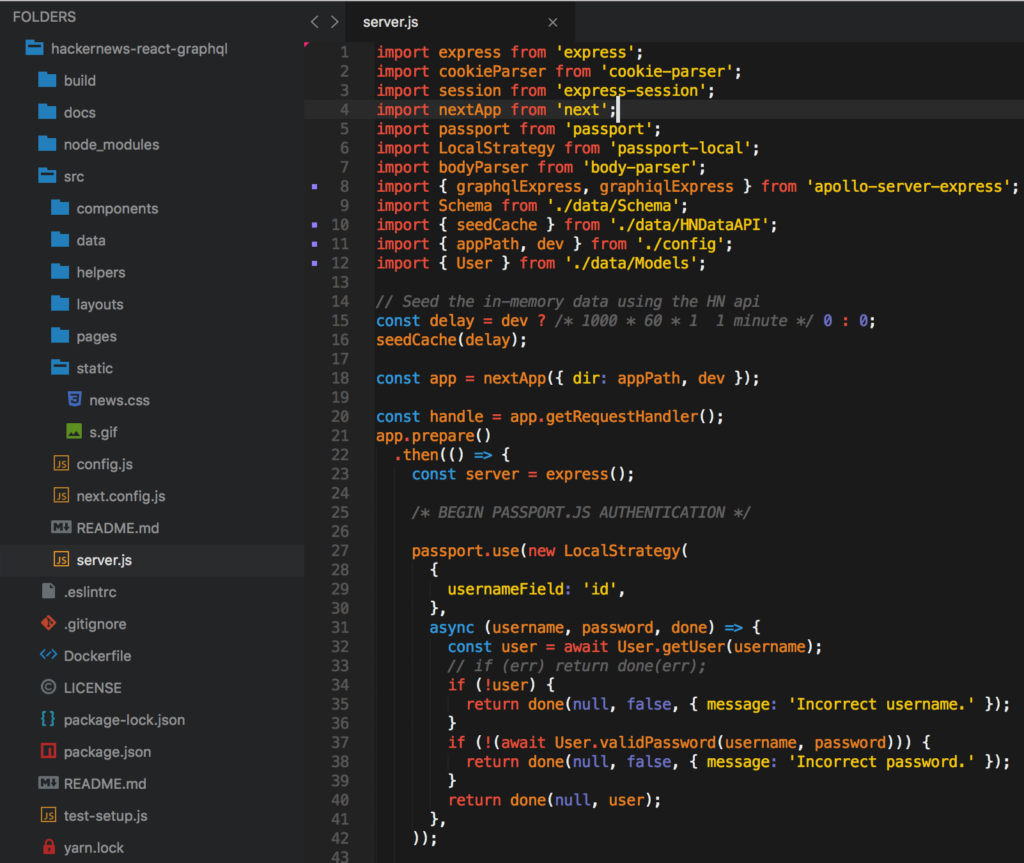Click the image icon beside s.gif
The width and height of the screenshot is (1024, 863).
coord(74,432)
